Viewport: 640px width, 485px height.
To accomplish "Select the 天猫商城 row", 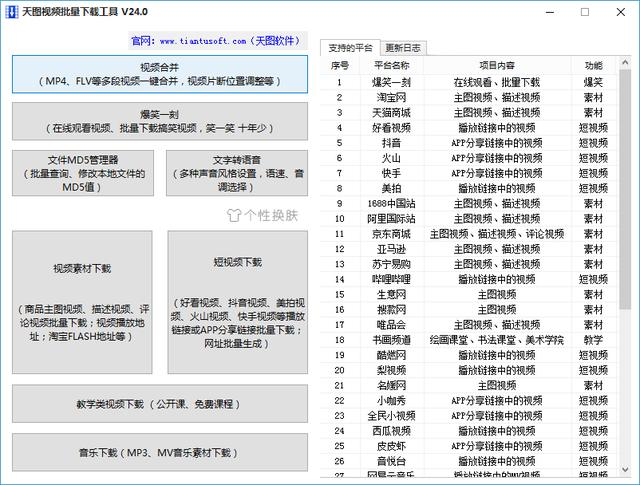I will (469, 113).
